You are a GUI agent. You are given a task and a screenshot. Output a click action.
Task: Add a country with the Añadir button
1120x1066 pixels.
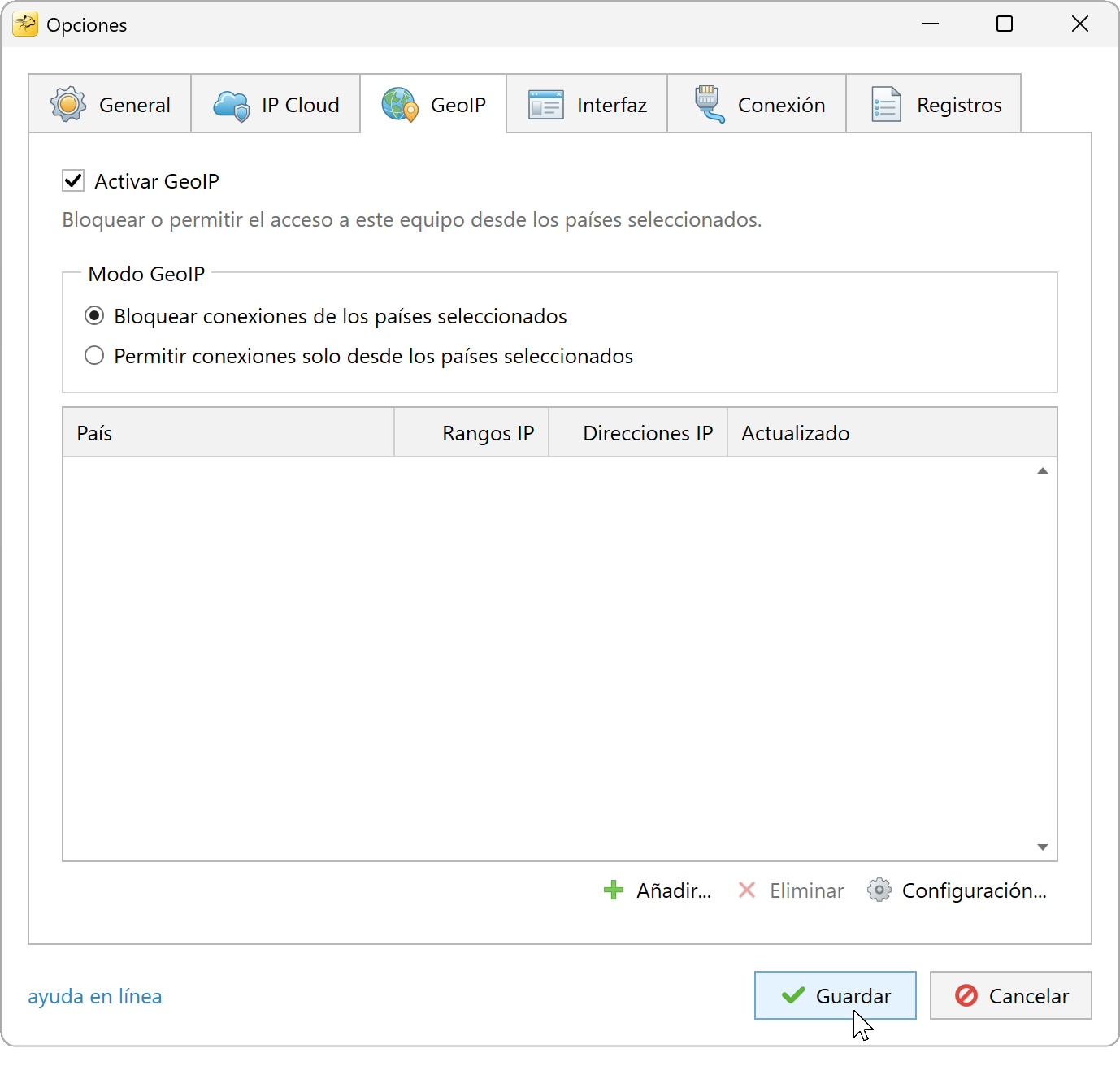(x=658, y=890)
